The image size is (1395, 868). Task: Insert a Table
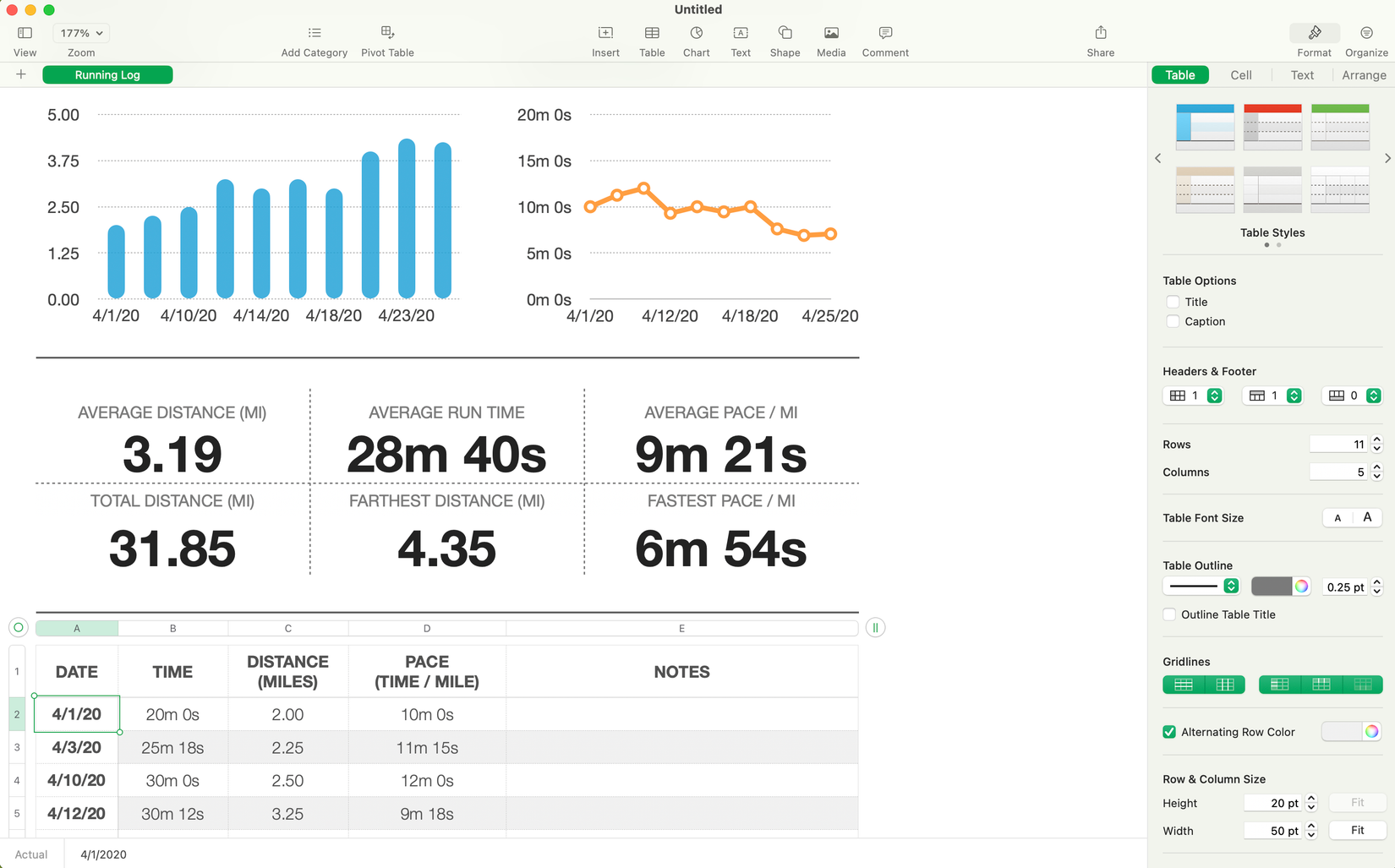651,38
